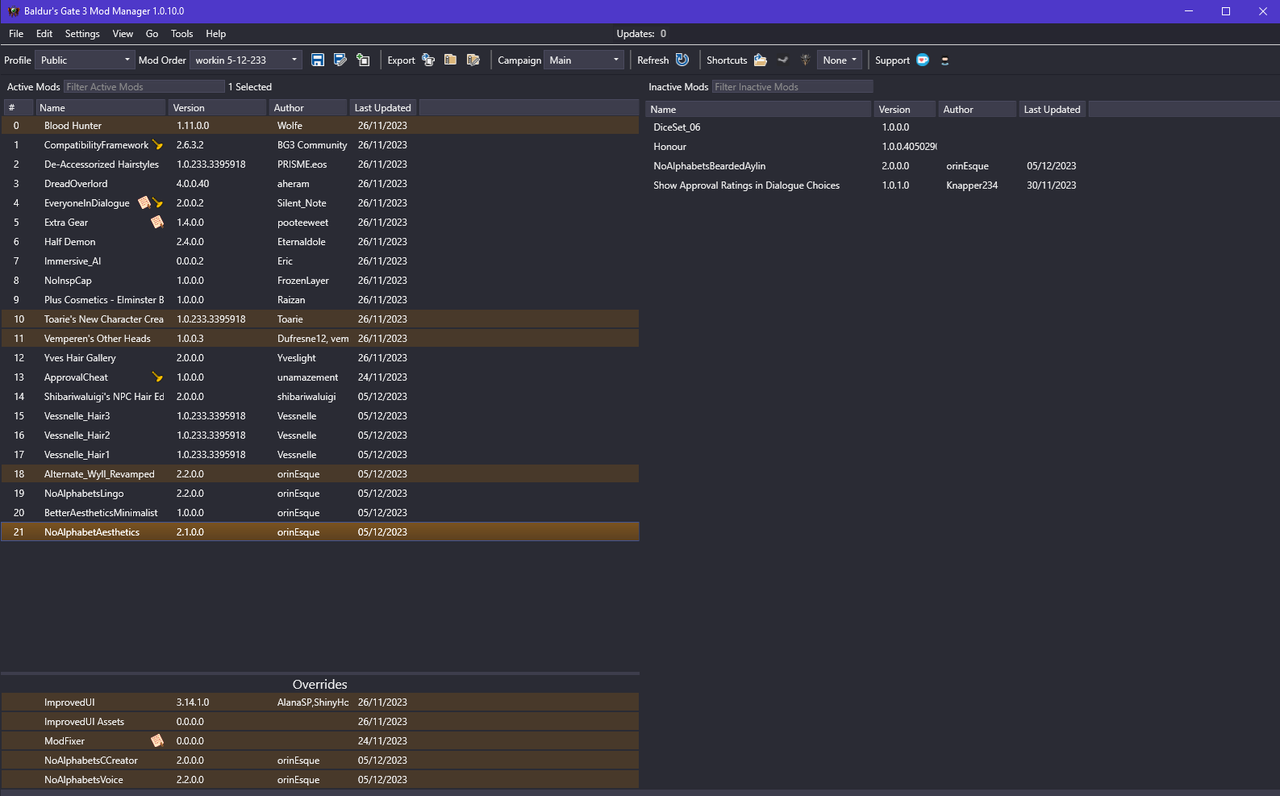This screenshot has width=1280, height=796.
Task: Select the NoAlphabetsCCreator override row
Action: tap(320, 761)
